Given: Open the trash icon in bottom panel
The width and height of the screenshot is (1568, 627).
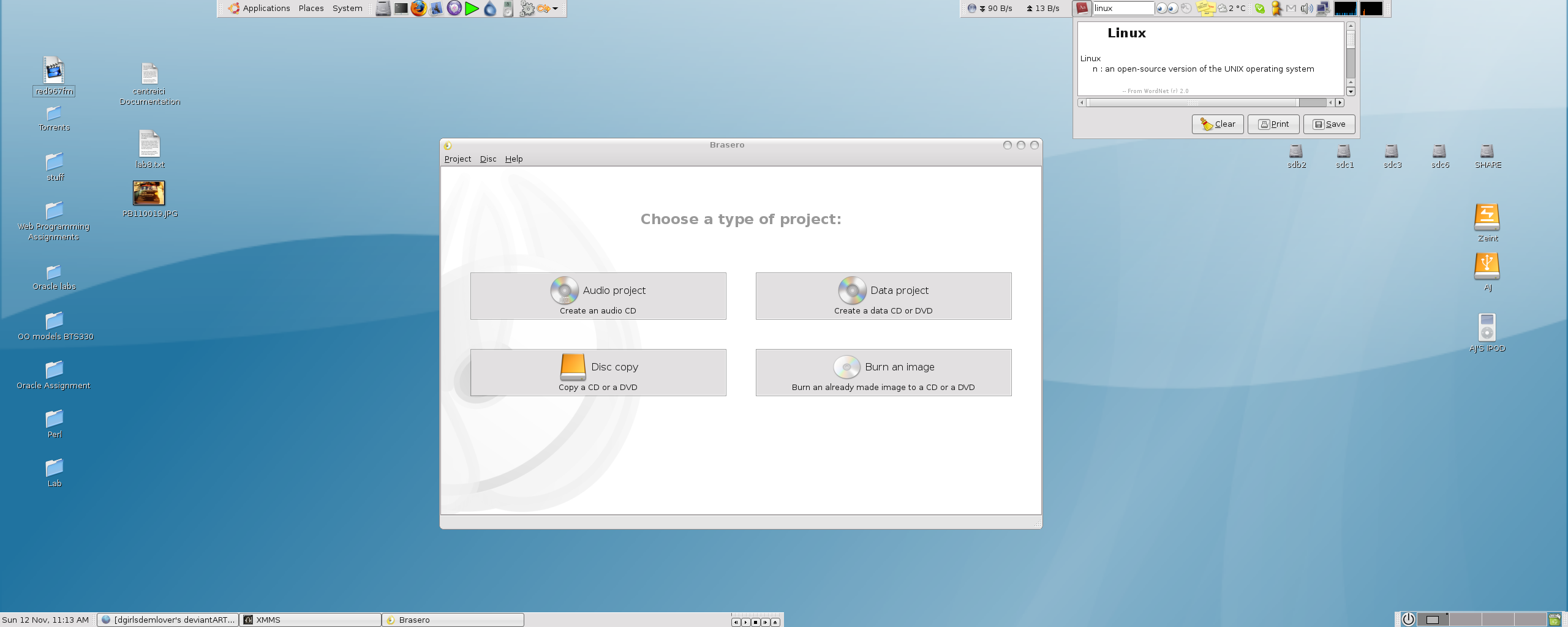Looking at the screenshot, I should pos(1554,620).
